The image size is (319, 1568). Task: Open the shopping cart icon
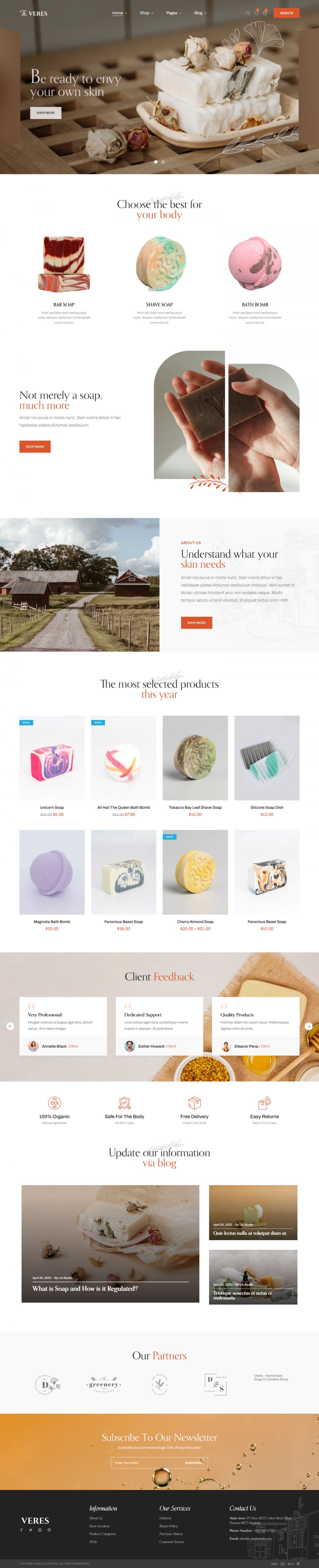point(265,13)
